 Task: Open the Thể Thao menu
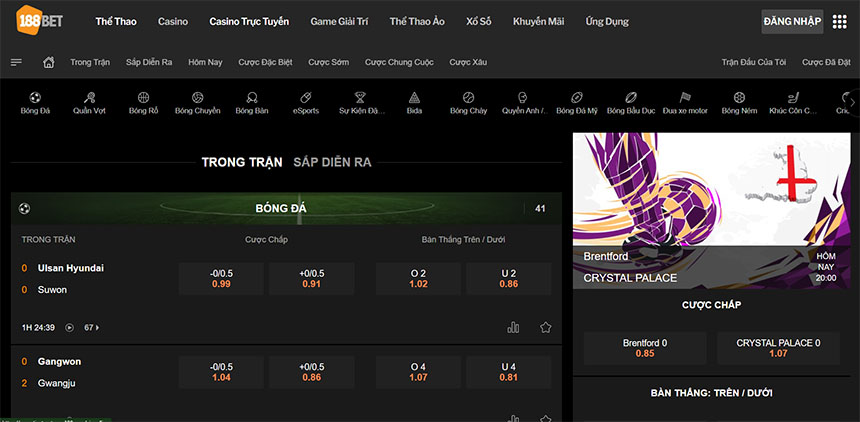coord(116,22)
